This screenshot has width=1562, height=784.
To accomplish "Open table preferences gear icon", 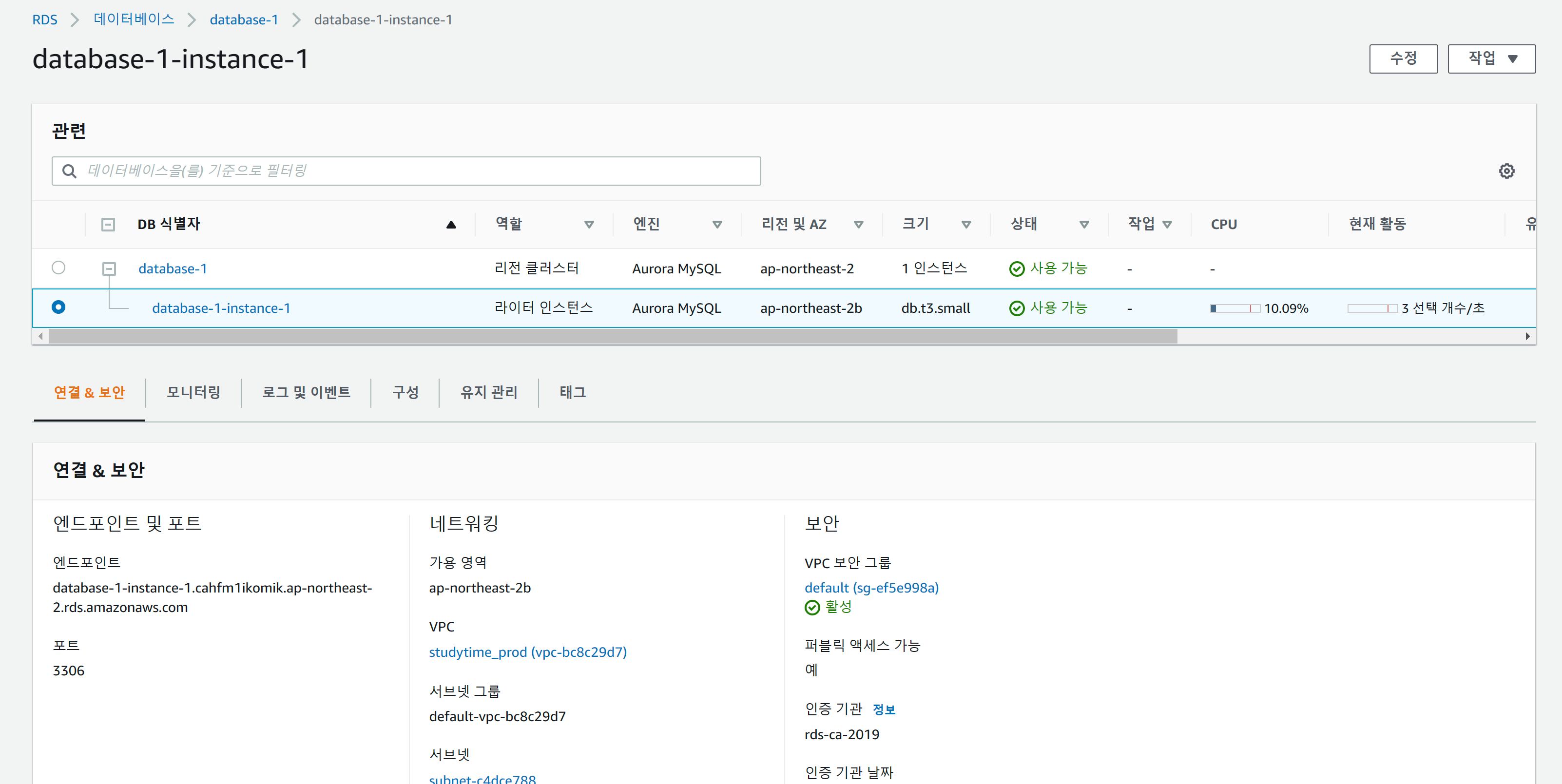I will (1506, 171).
